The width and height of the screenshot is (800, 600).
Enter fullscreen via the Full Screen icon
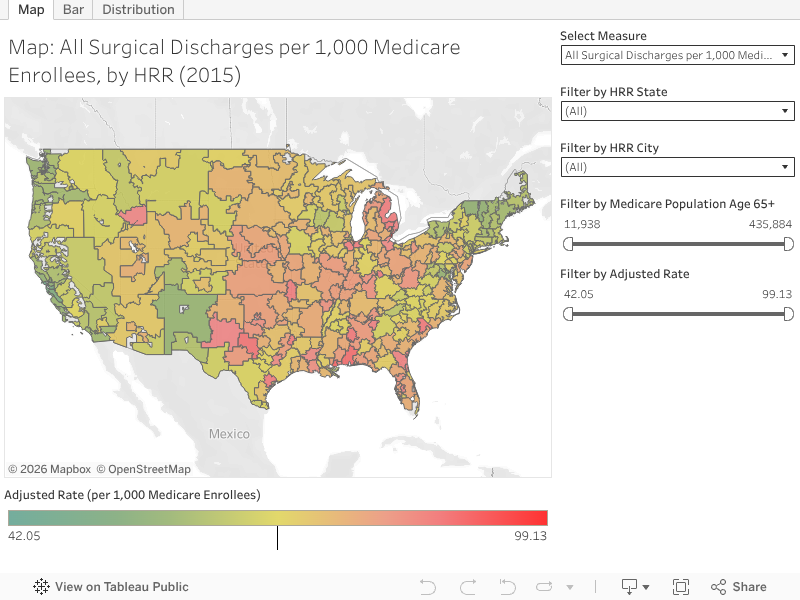click(x=681, y=587)
